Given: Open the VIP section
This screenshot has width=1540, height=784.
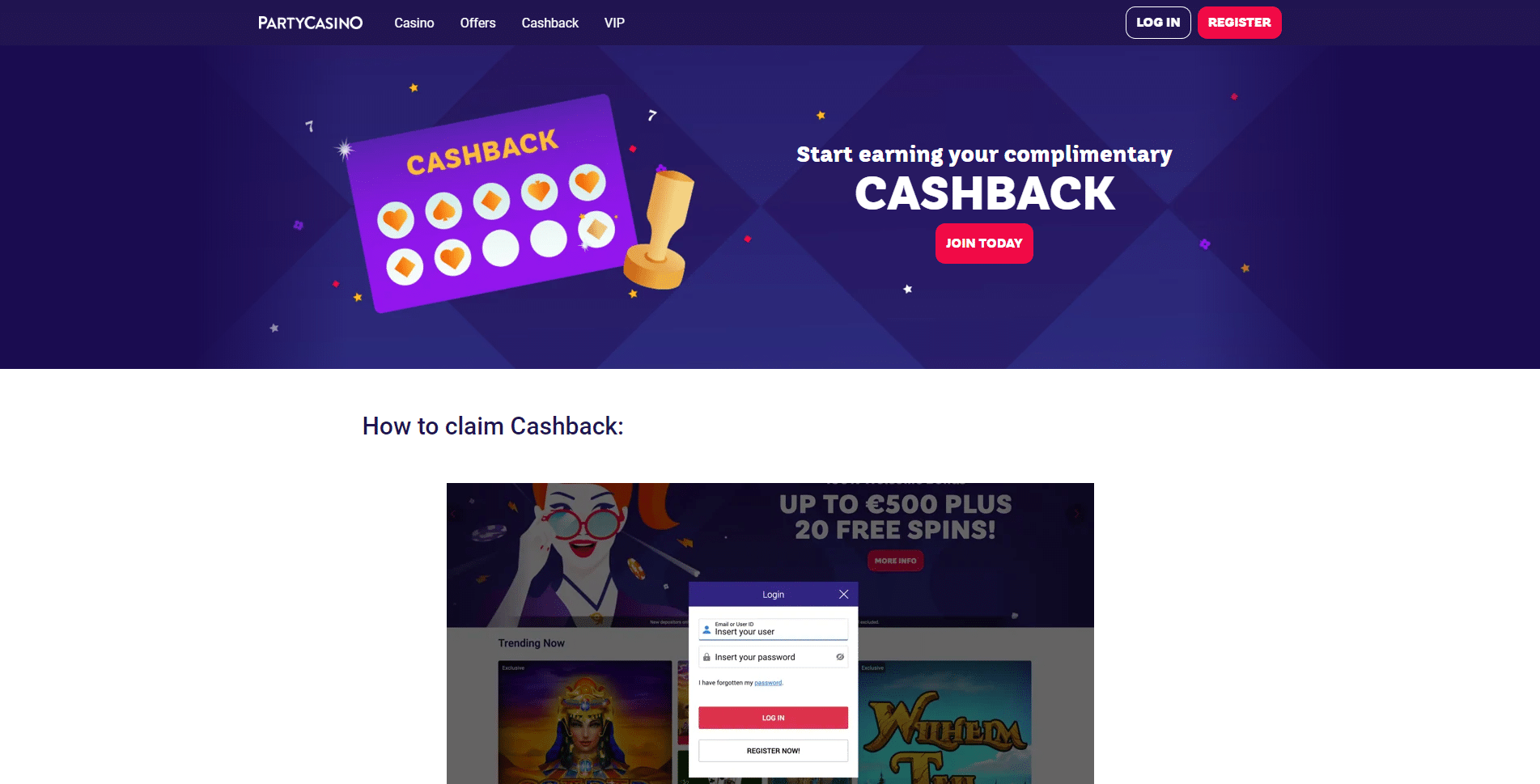Looking at the screenshot, I should (614, 23).
